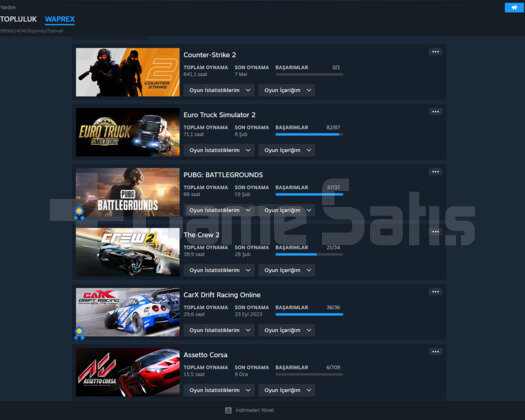Expand Oyun İstatistiklerim for Counter-Strike 2
The width and height of the screenshot is (525, 420).
(219, 90)
